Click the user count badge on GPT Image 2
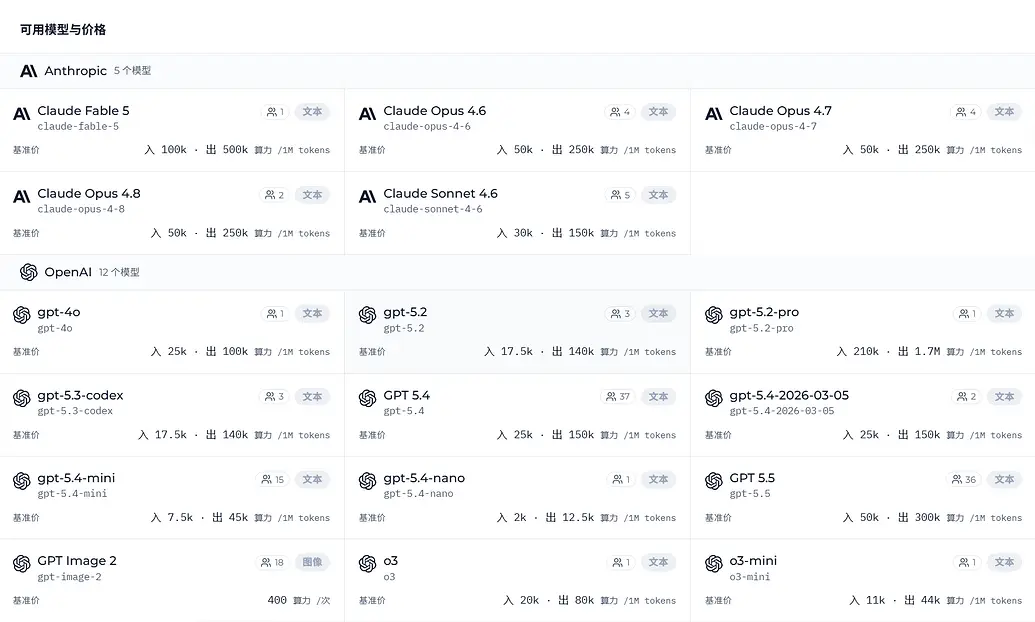The height and width of the screenshot is (622, 1035). pos(272,563)
